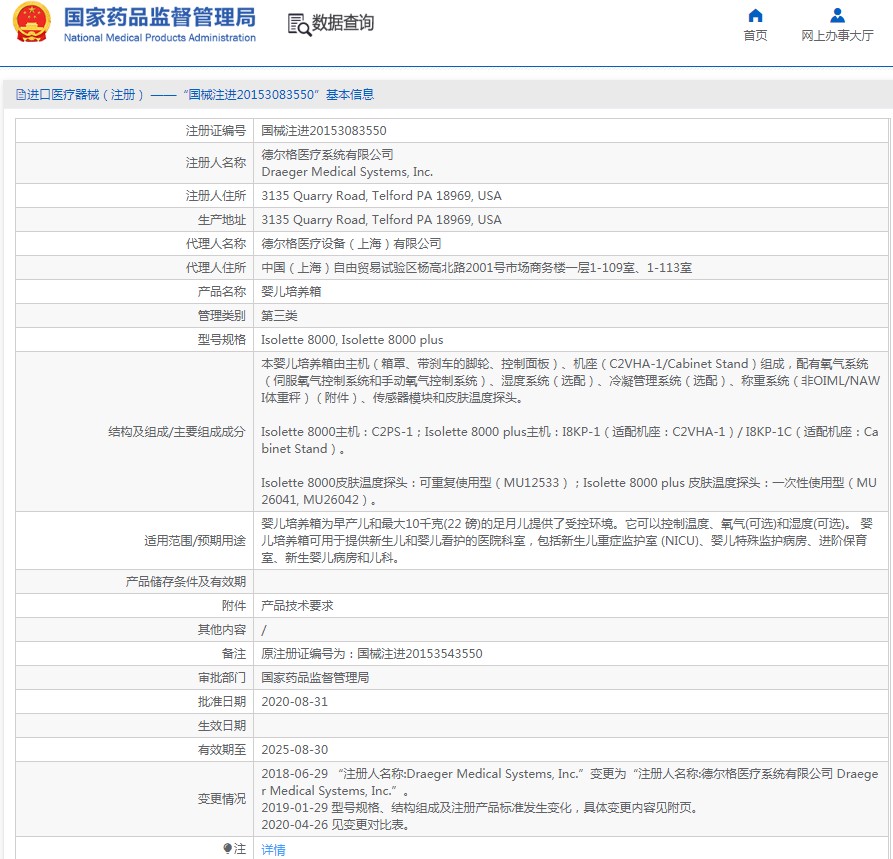This screenshot has height=859, width=893.
Task: Click Draeger Medical Systems, Inc. text
Action: click(347, 171)
